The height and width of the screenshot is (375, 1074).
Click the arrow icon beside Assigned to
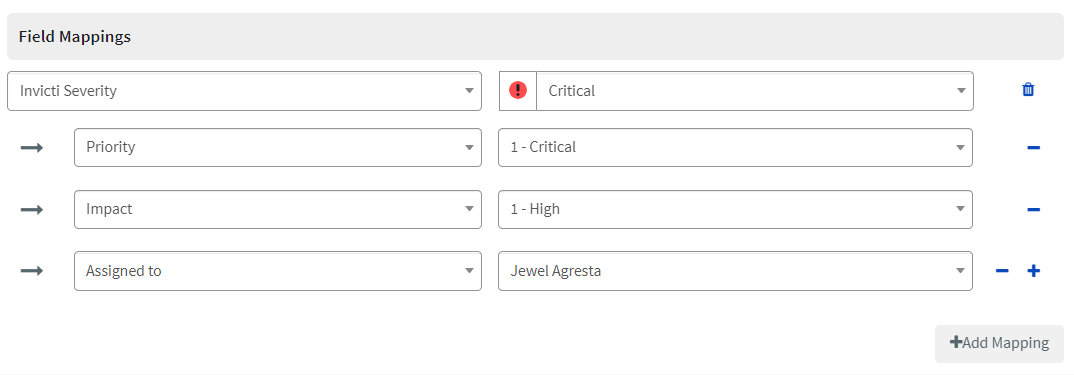click(32, 271)
